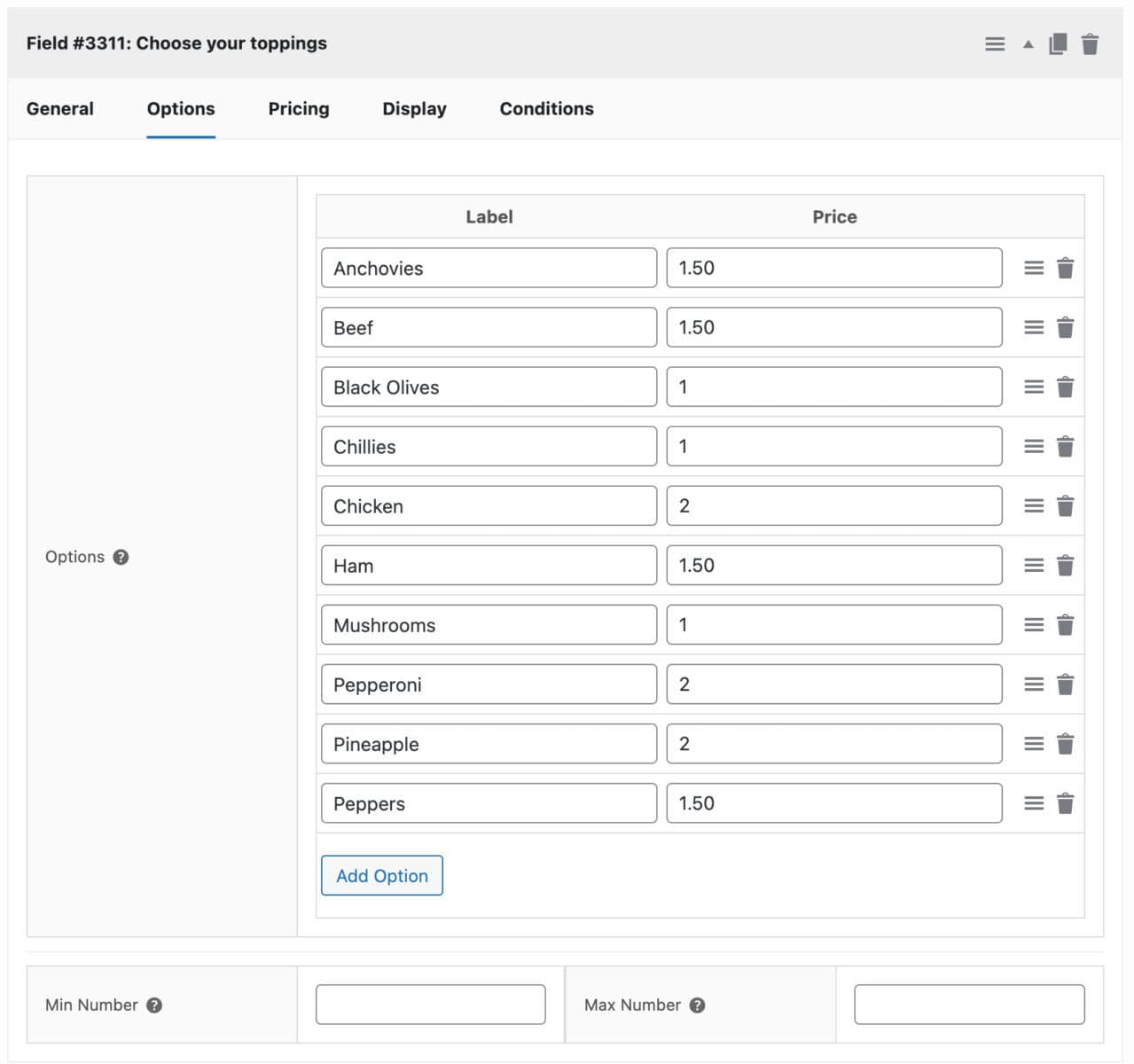This screenshot has width=1134, height=1064.
Task: Open the Conditions tab
Action: 546,108
